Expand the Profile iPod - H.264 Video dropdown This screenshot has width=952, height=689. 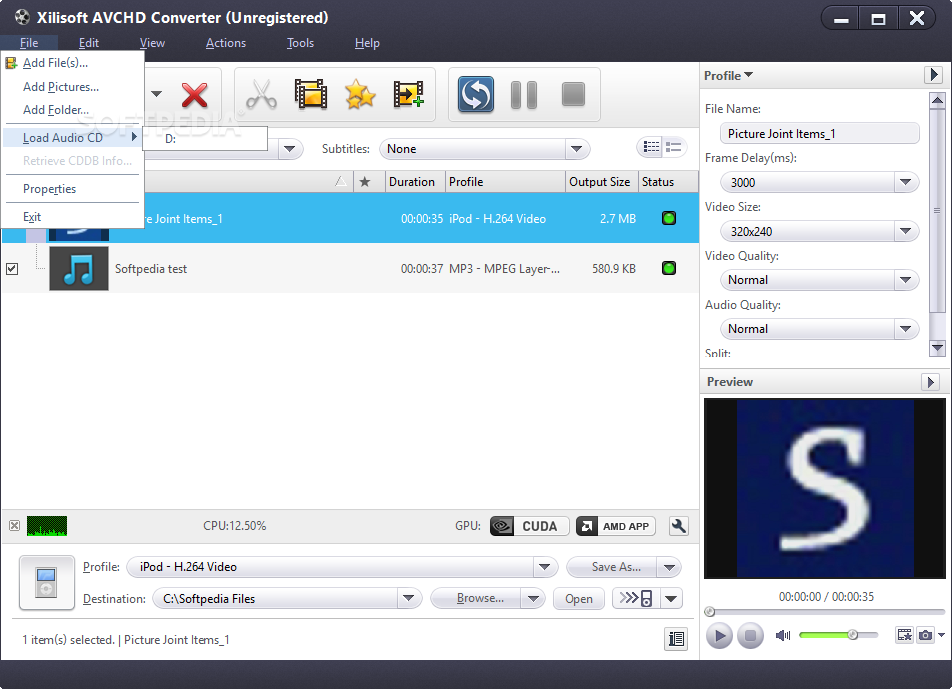pos(545,566)
